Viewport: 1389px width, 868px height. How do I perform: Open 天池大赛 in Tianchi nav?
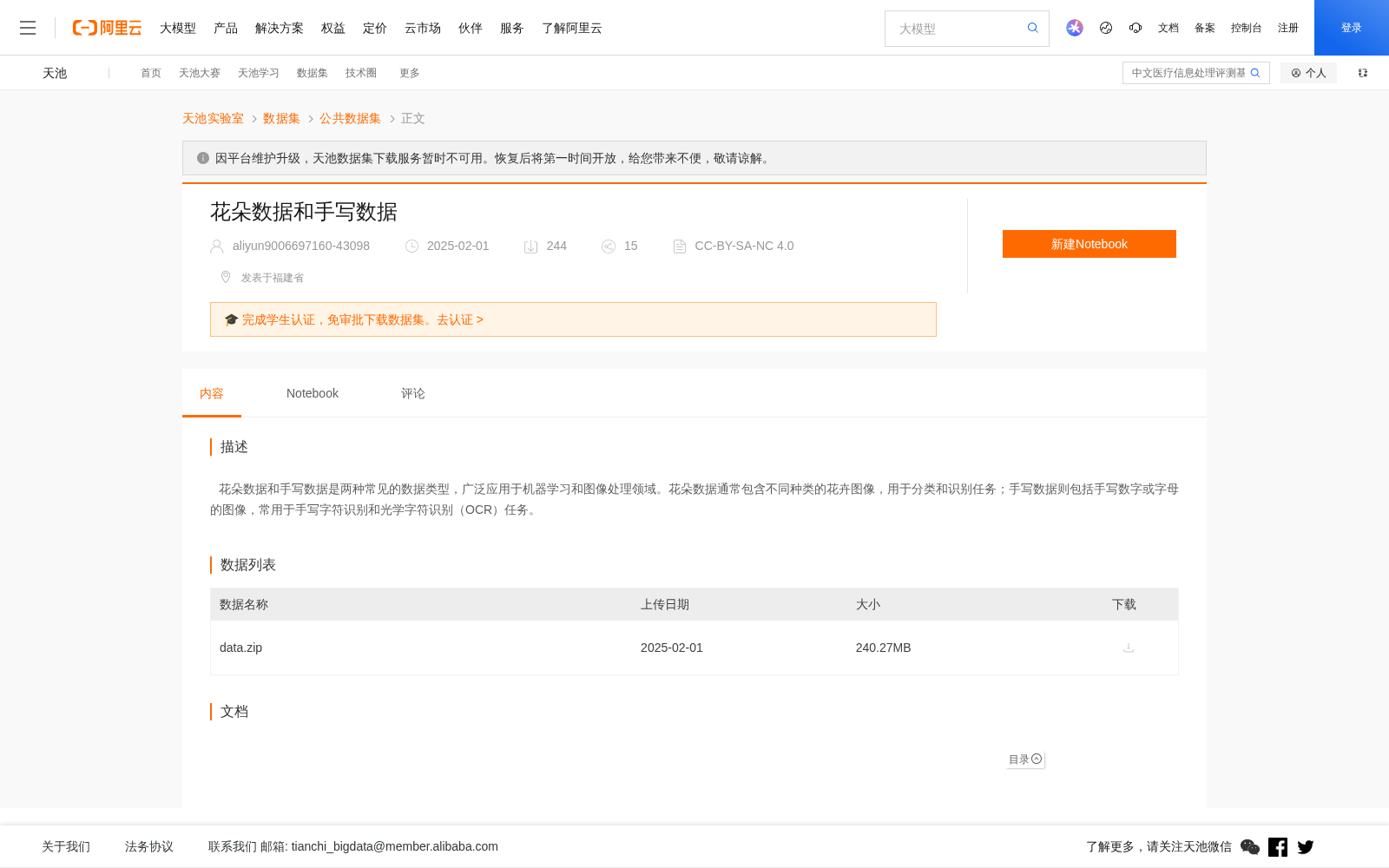pyautogui.click(x=200, y=73)
